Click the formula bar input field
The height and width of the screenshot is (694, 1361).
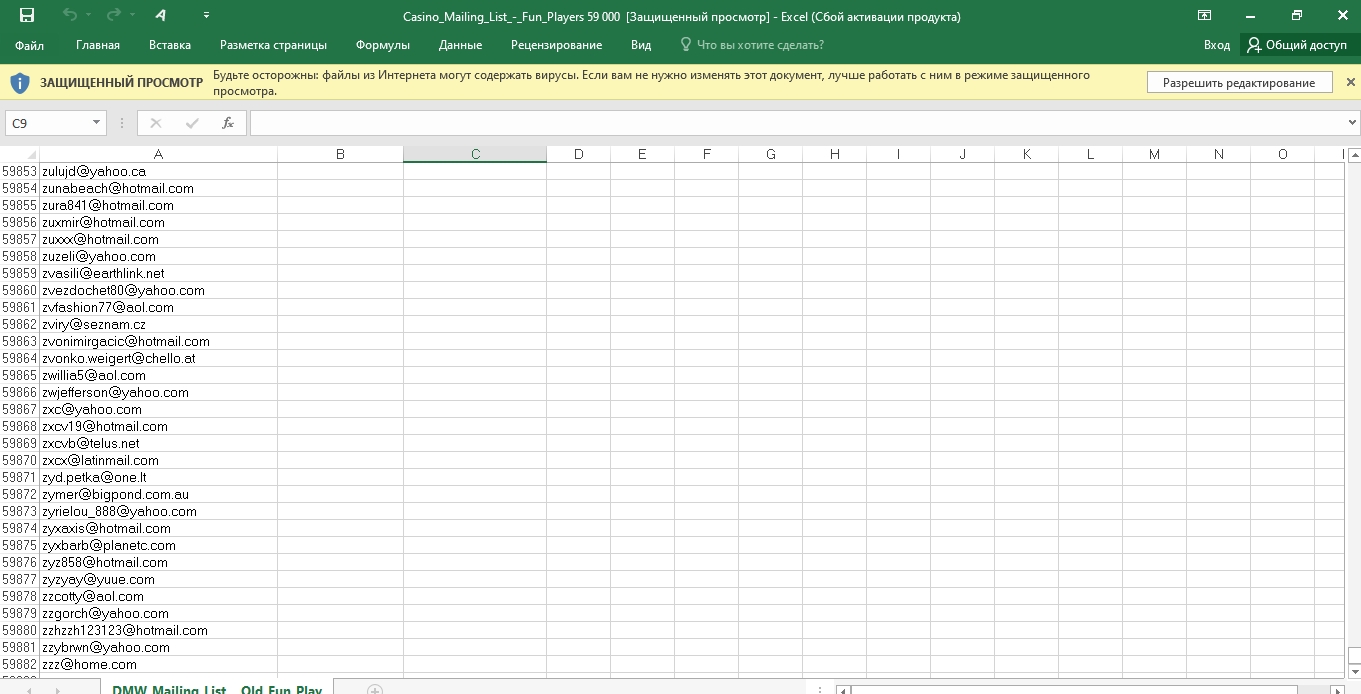tap(795, 123)
